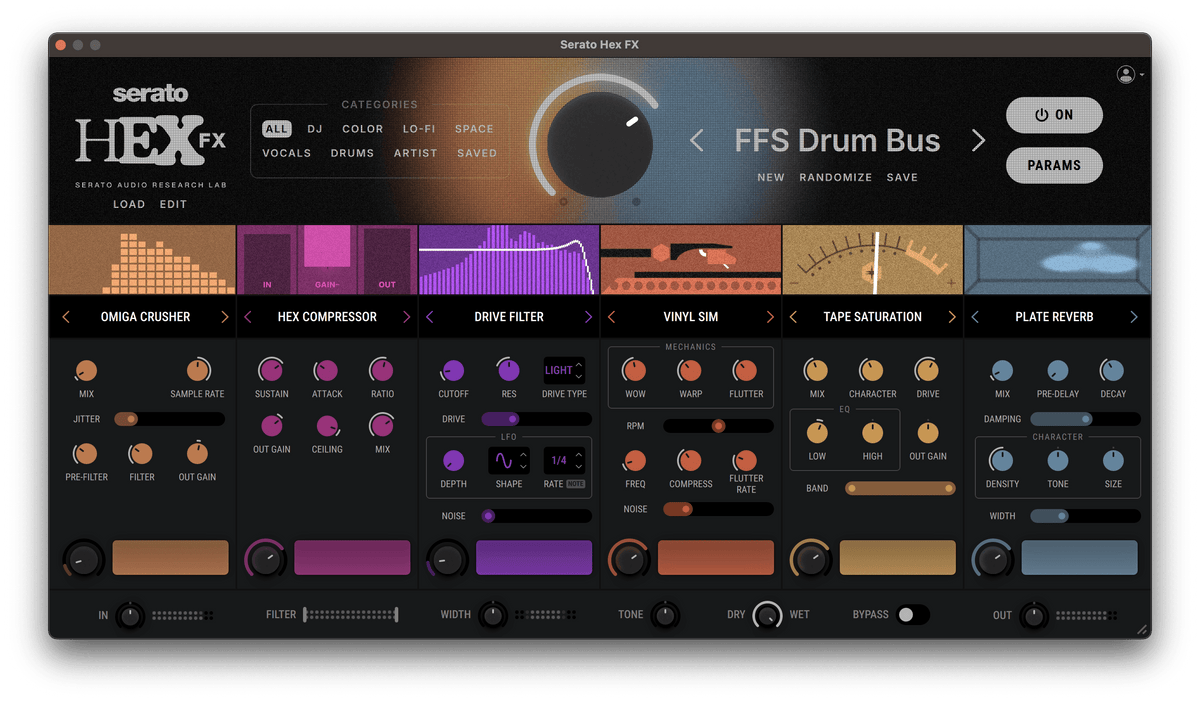1200x703 pixels.
Task: Toggle the Drive Filter purple pad
Action: (x=534, y=558)
